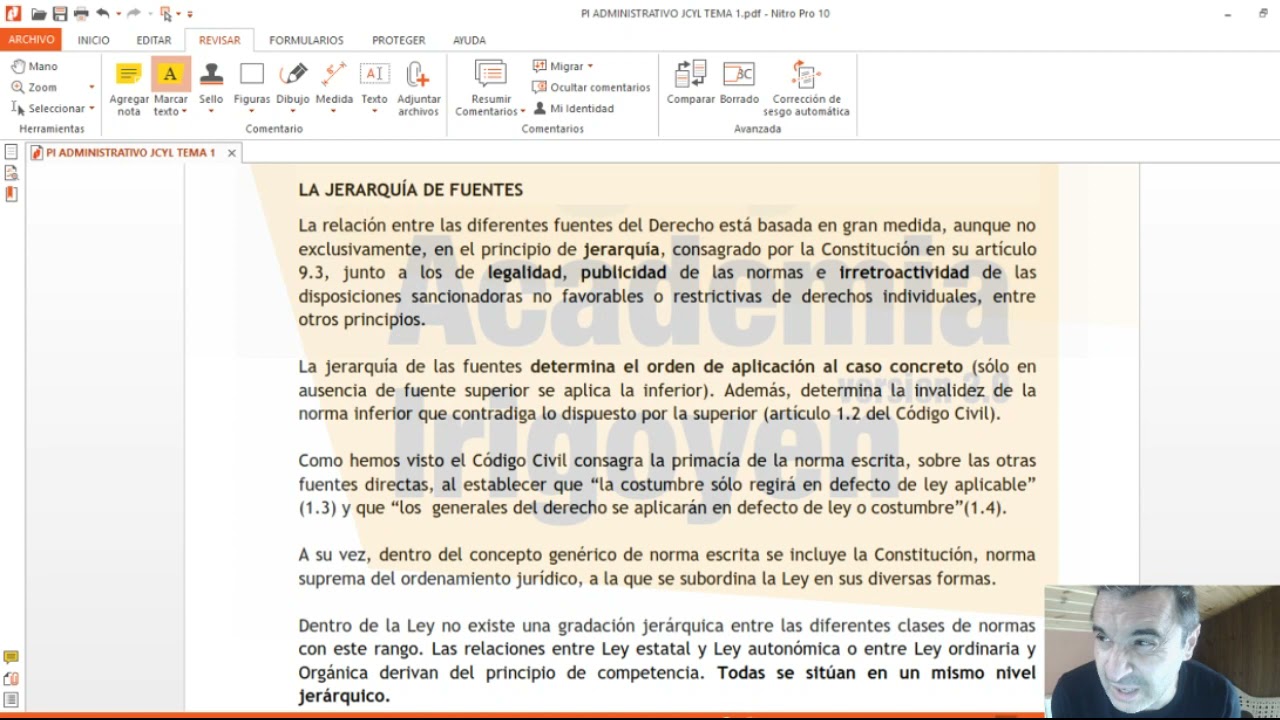Screen dimensions: 1280x720
Task: Toggle the Marcar texto highlight tool
Action: 170,74
